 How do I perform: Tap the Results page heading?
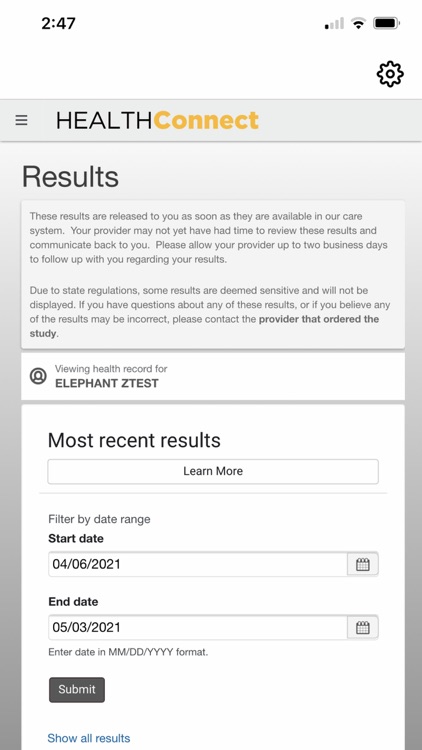click(70, 176)
